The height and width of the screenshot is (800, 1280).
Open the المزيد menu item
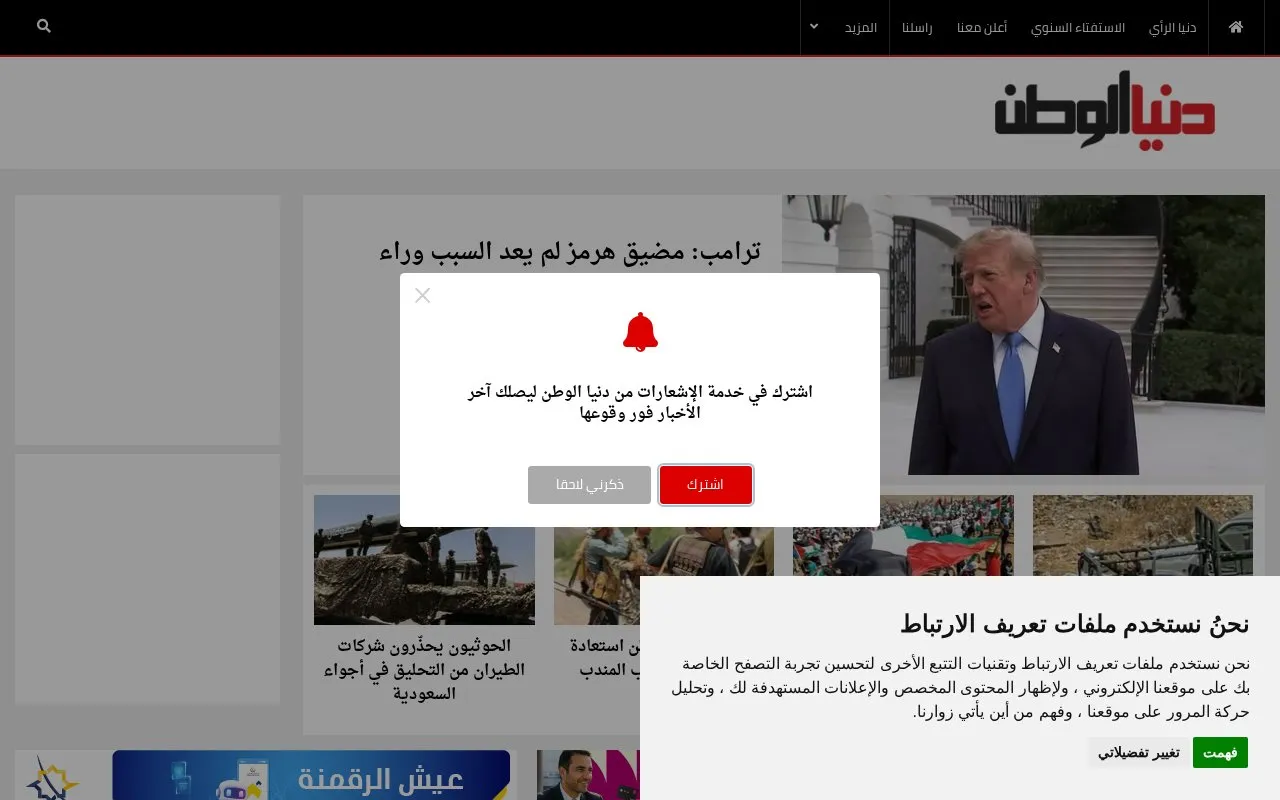tap(861, 27)
